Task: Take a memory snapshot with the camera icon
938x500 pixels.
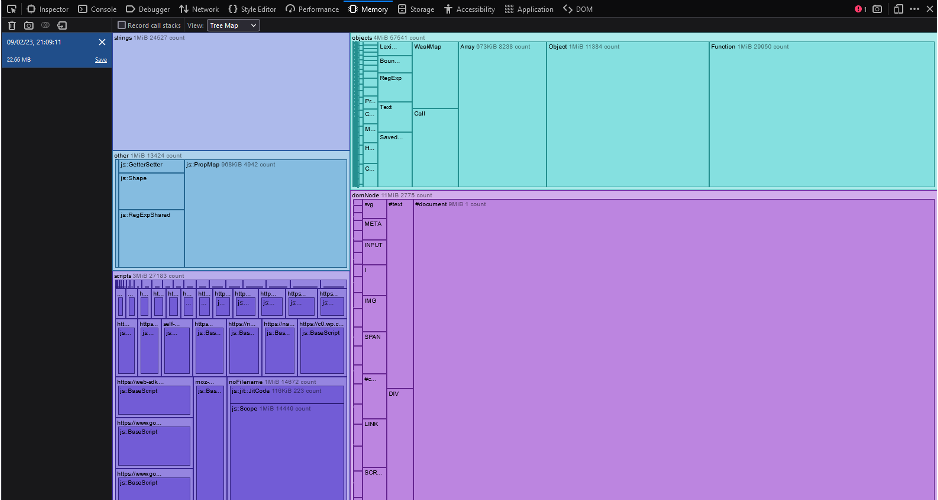Action: 28,25
